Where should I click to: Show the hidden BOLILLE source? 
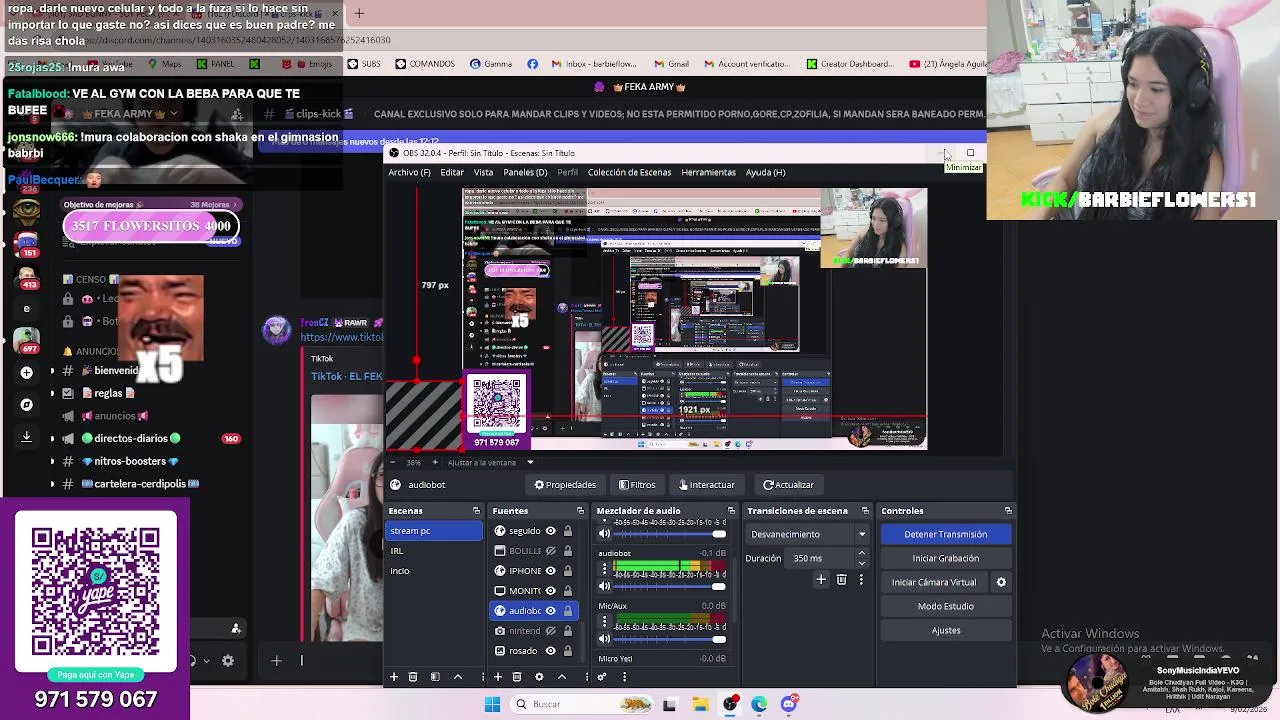550,551
